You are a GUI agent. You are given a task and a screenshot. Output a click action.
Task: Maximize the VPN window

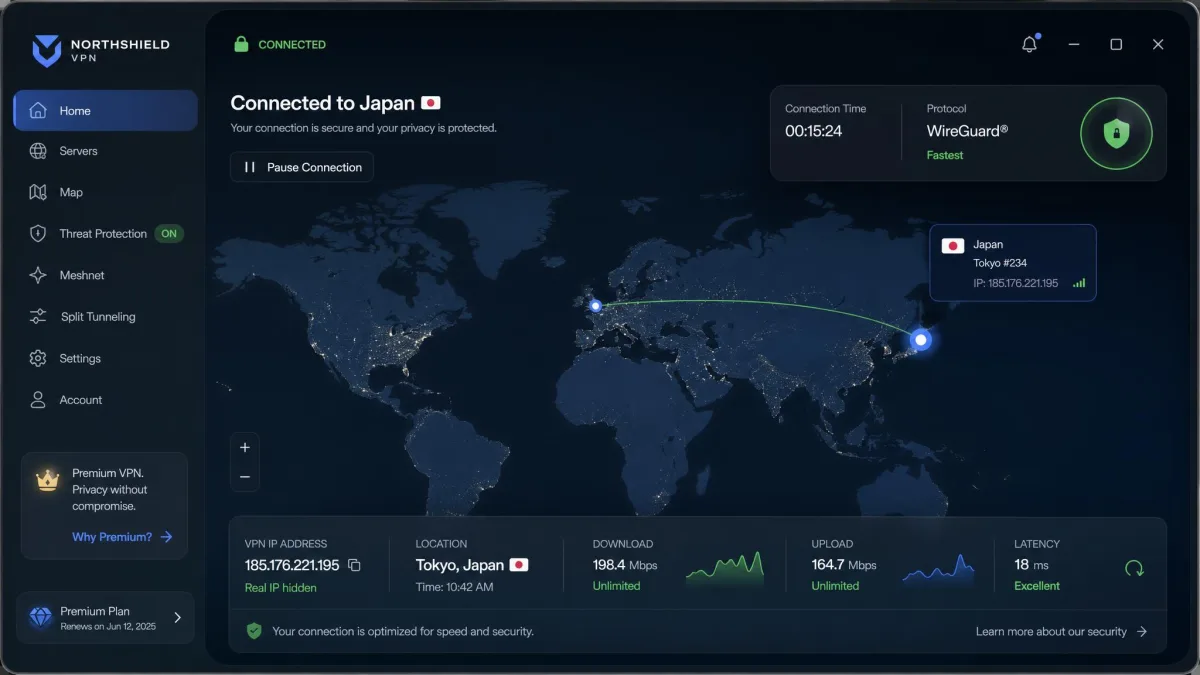(1116, 44)
